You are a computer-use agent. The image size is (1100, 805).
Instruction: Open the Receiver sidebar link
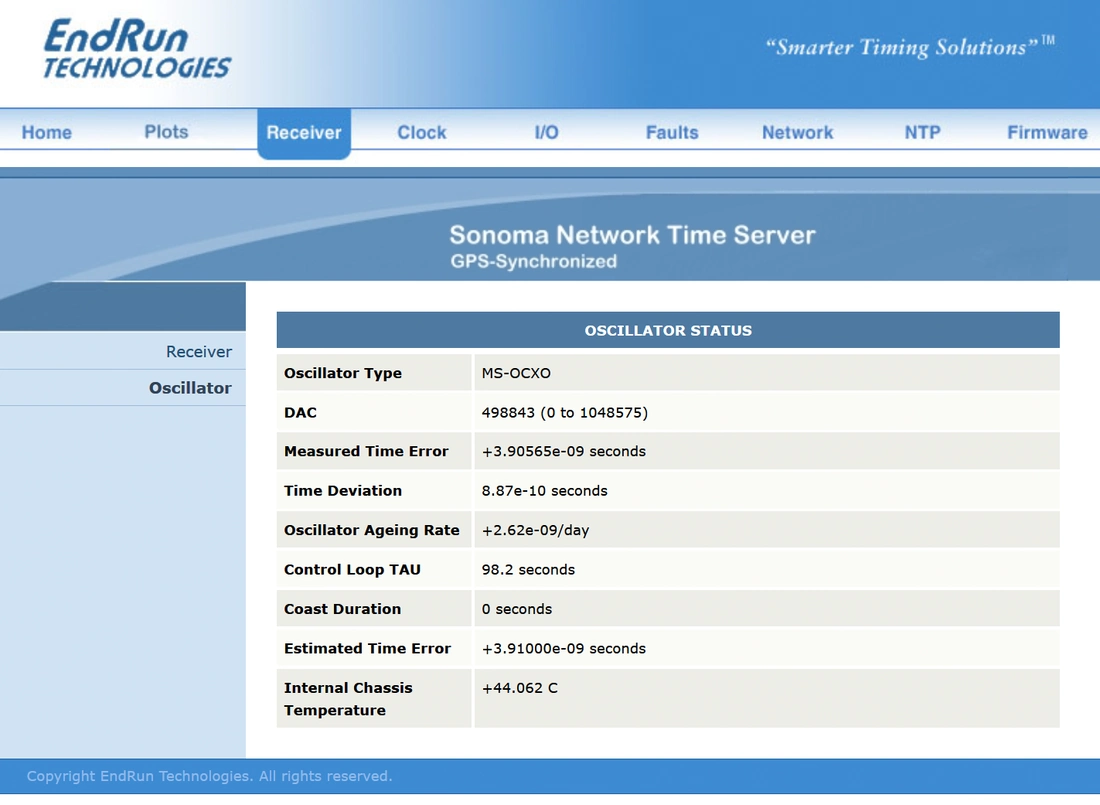pyautogui.click(x=199, y=352)
